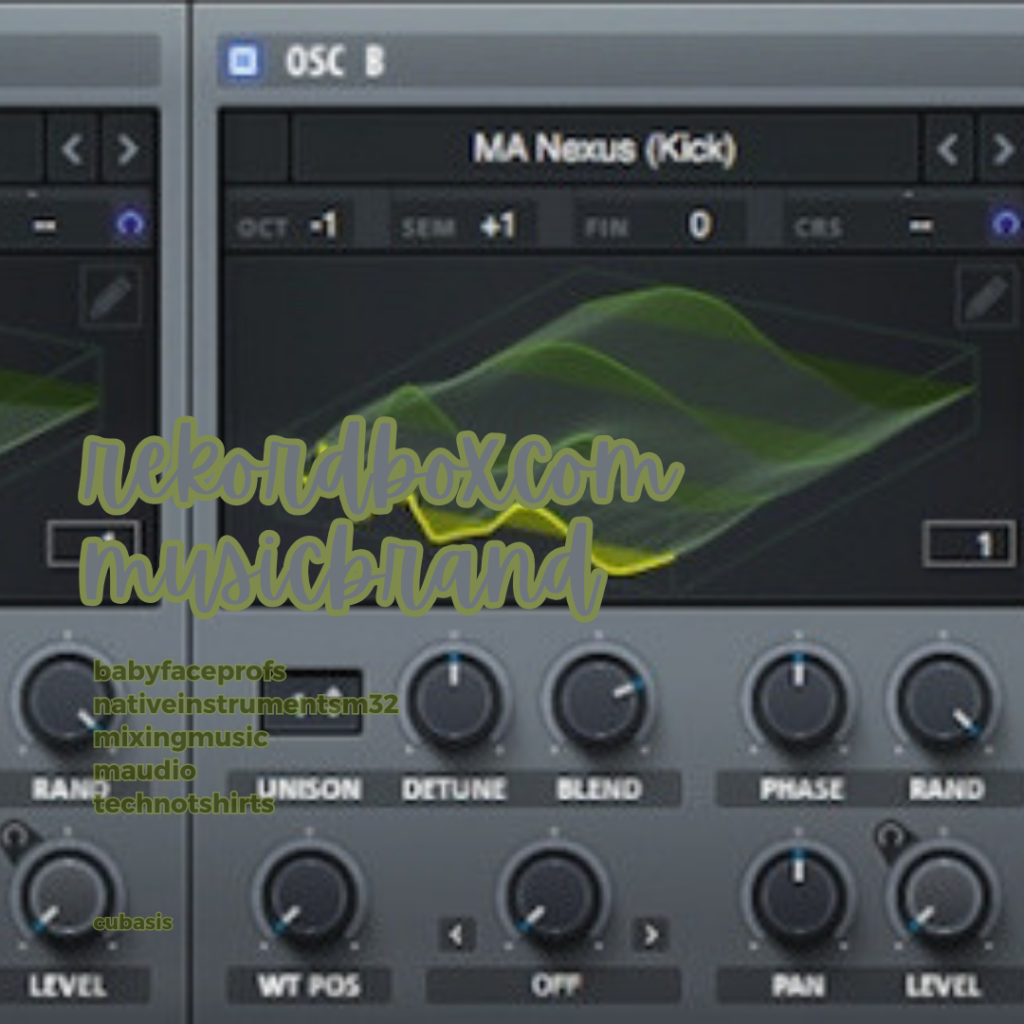Click the "FIN" label
The image size is (1024, 1024).
606,227
